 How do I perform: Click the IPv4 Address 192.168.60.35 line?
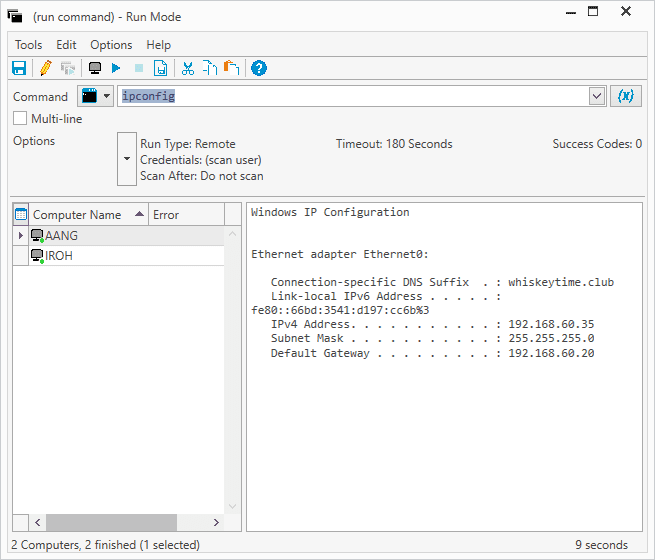pos(432,324)
